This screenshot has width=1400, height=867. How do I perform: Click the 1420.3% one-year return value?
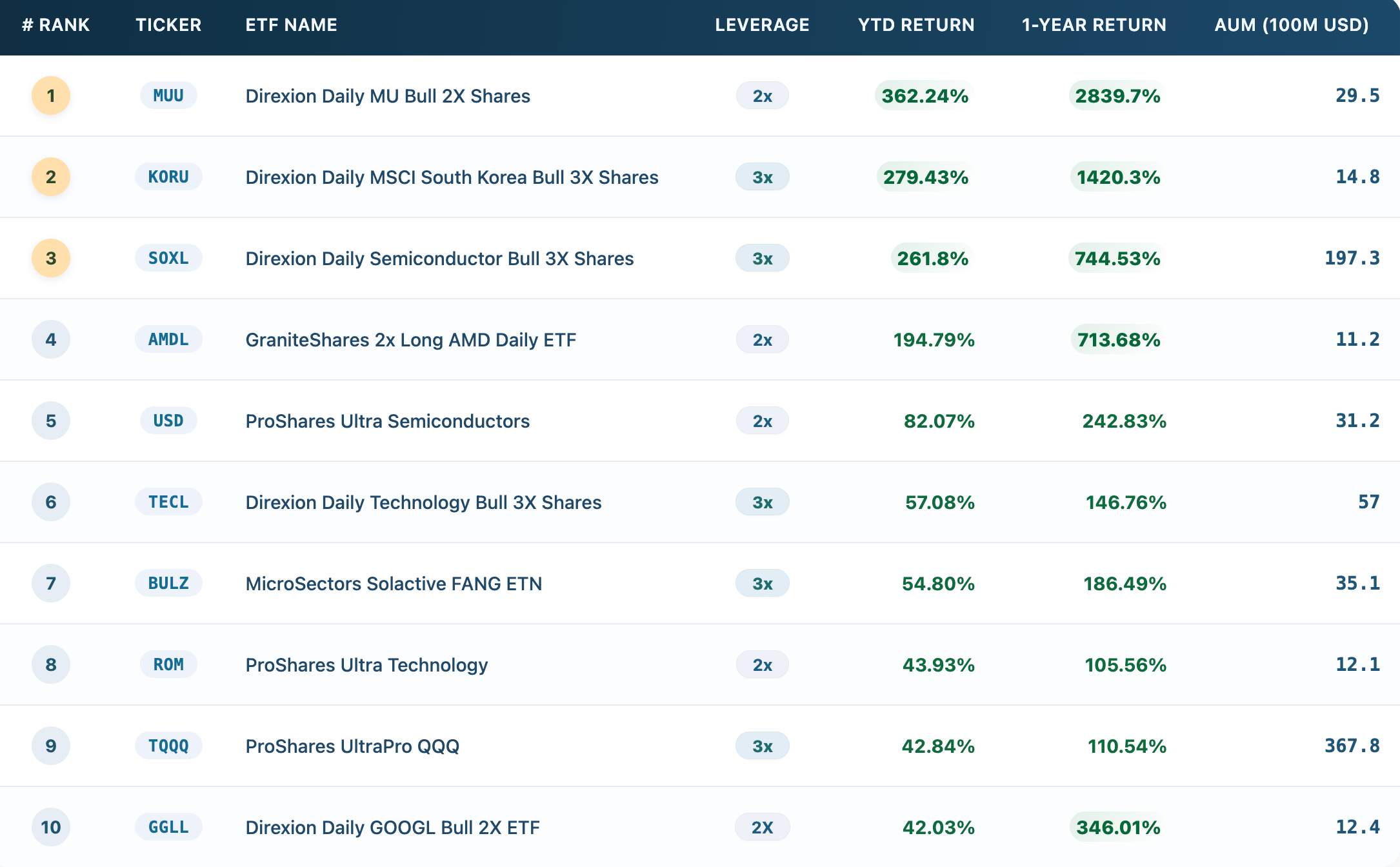[1118, 177]
